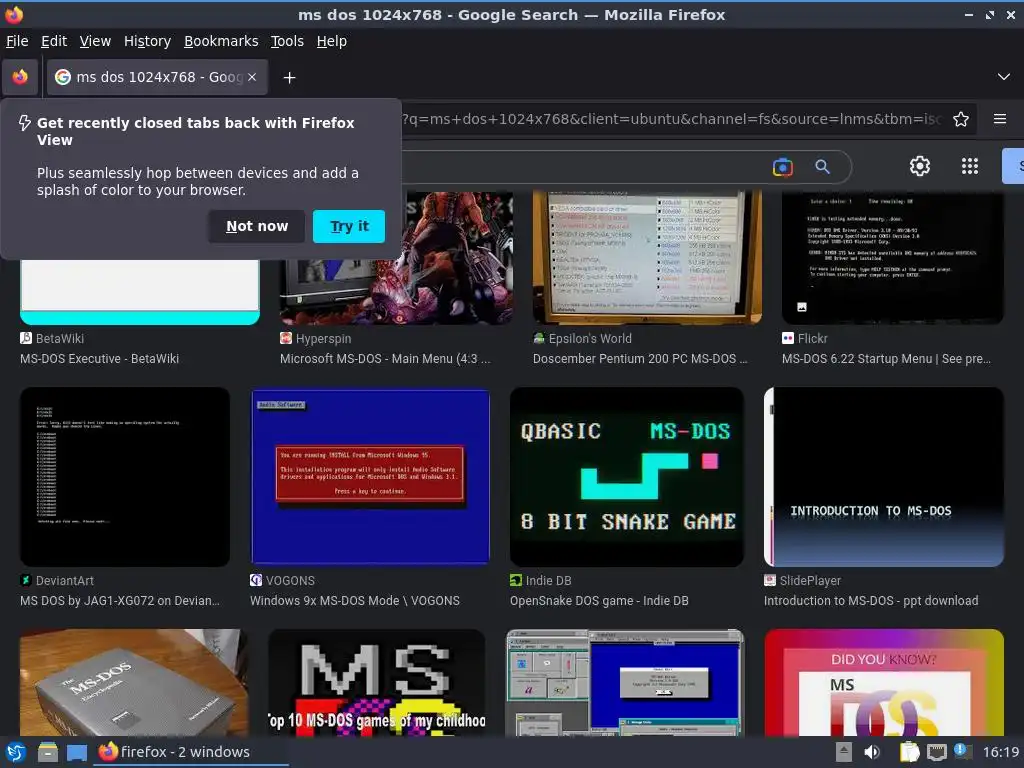The height and width of the screenshot is (768, 1024).
Task: Open the desktop start menu icon
Action: (16, 752)
